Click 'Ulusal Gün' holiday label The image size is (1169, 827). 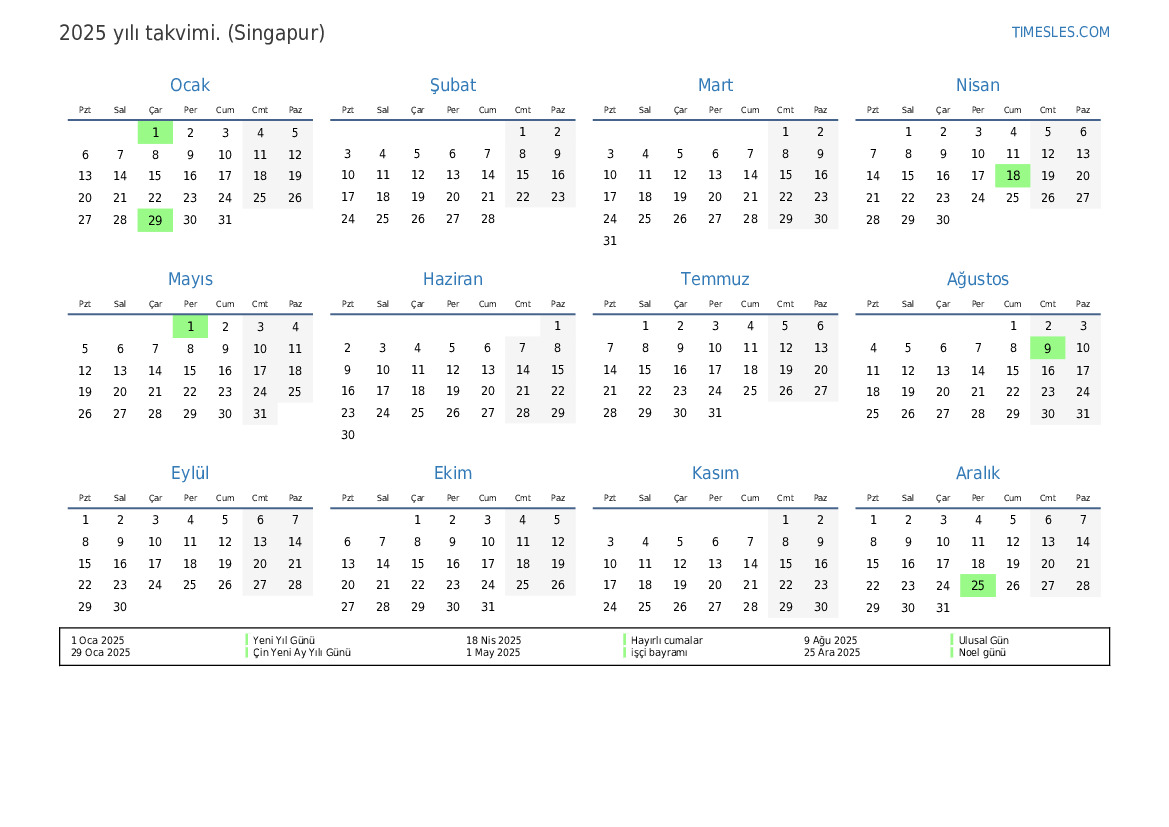point(983,641)
